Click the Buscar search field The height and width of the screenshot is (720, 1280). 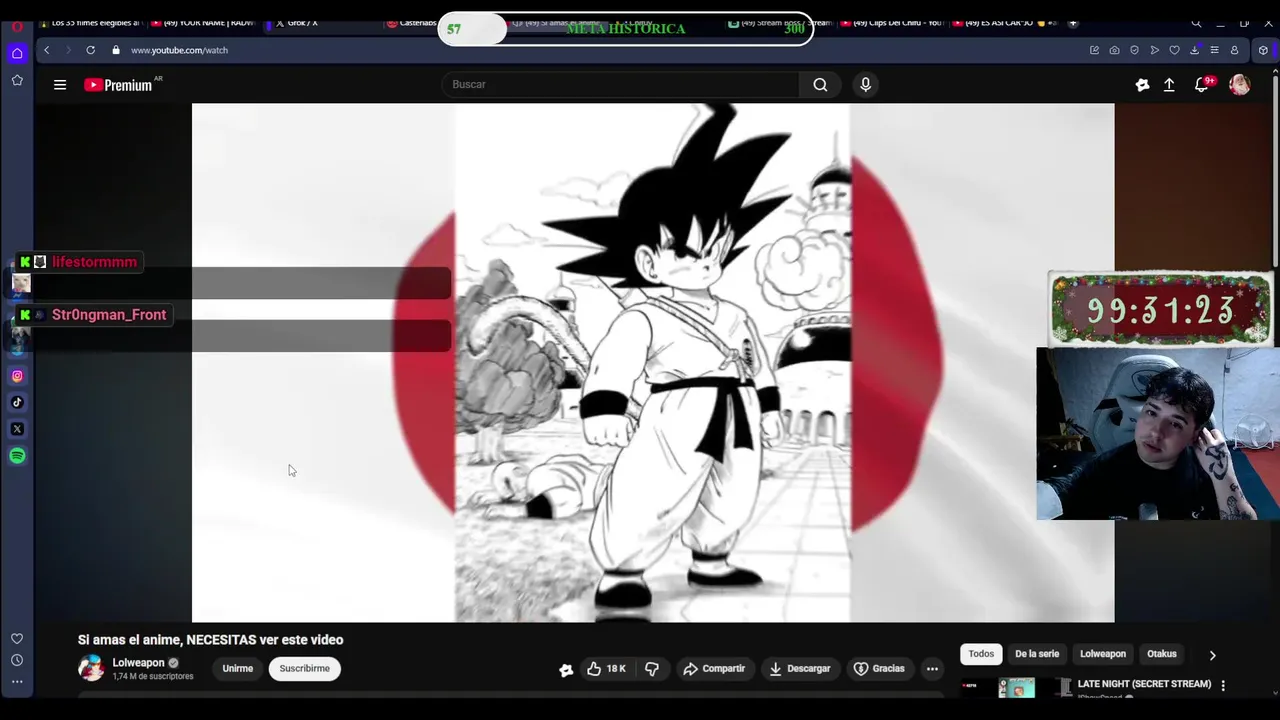click(x=620, y=85)
